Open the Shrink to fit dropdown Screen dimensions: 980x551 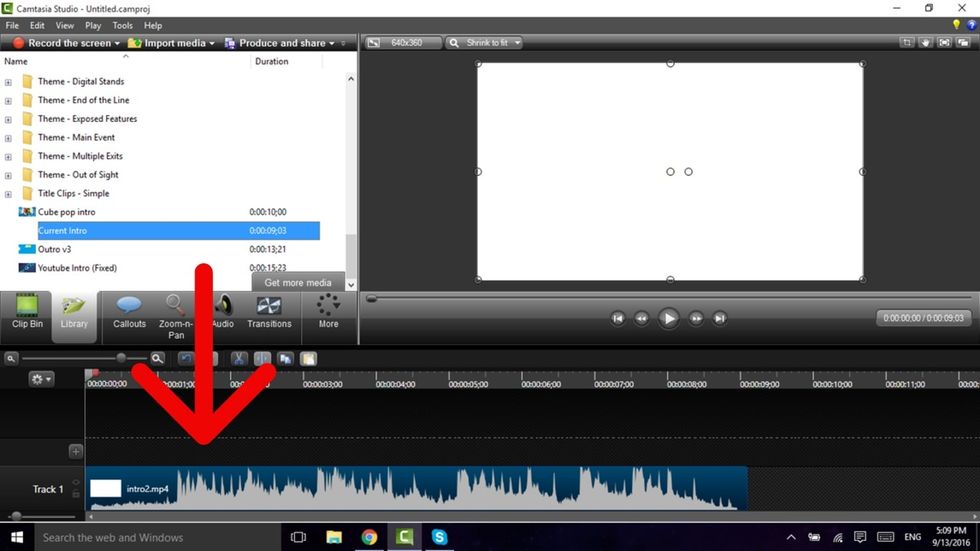[x=484, y=43]
